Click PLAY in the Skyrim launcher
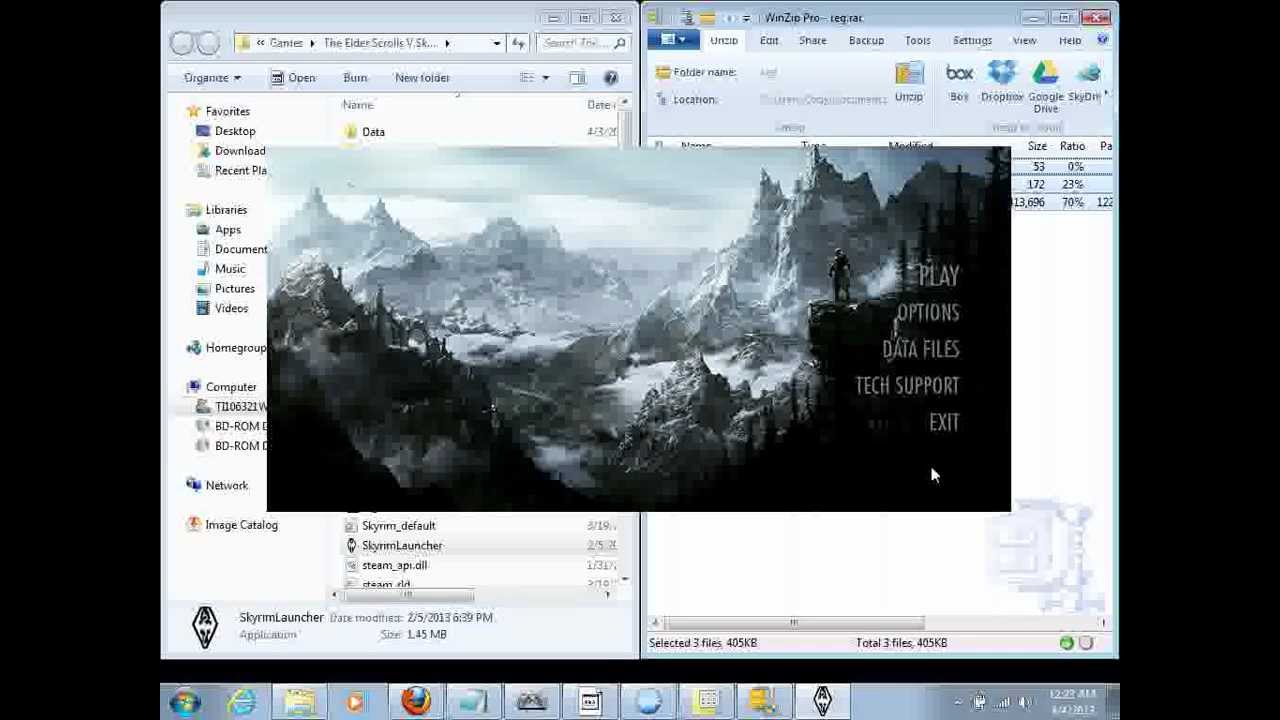The height and width of the screenshot is (720, 1280). tap(938, 276)
